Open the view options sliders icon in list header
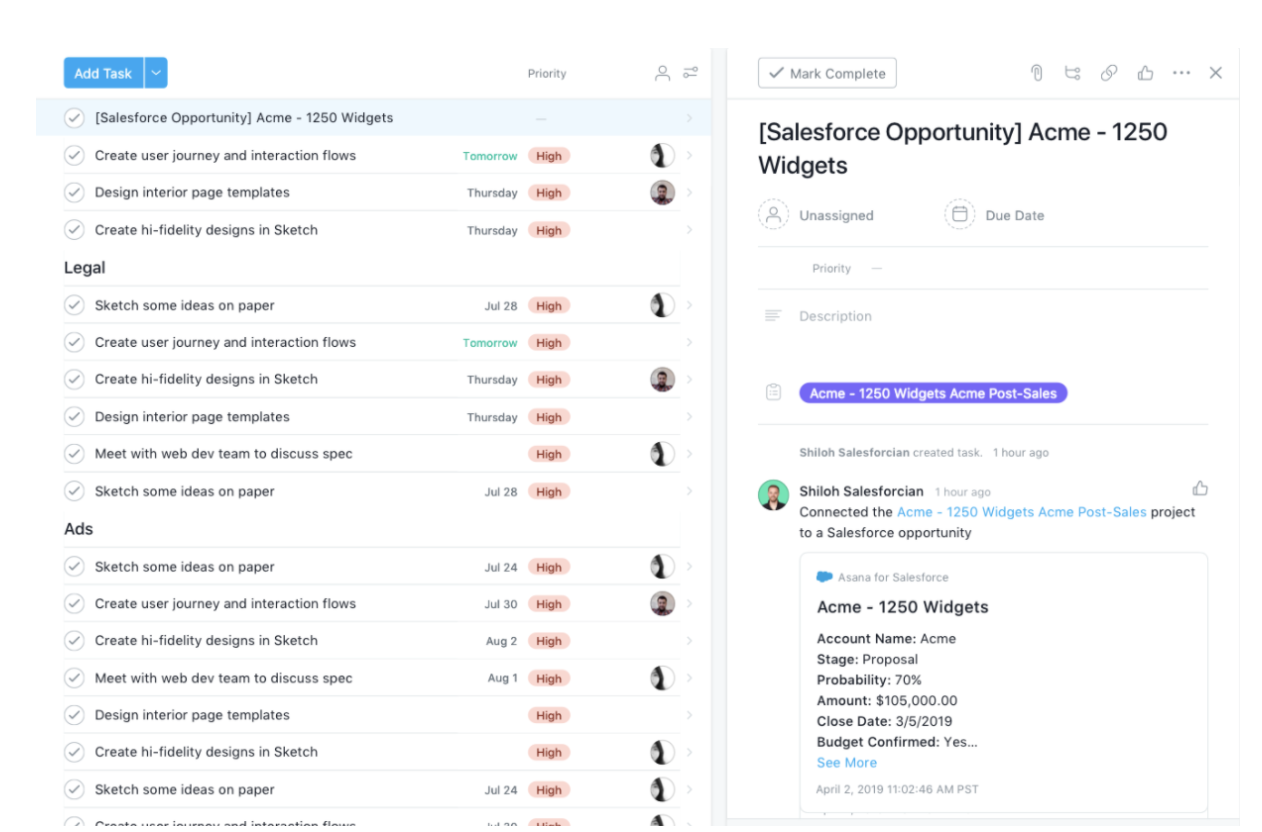The width and height of the screenshot is (1262, 832). [x=690, y=73]
